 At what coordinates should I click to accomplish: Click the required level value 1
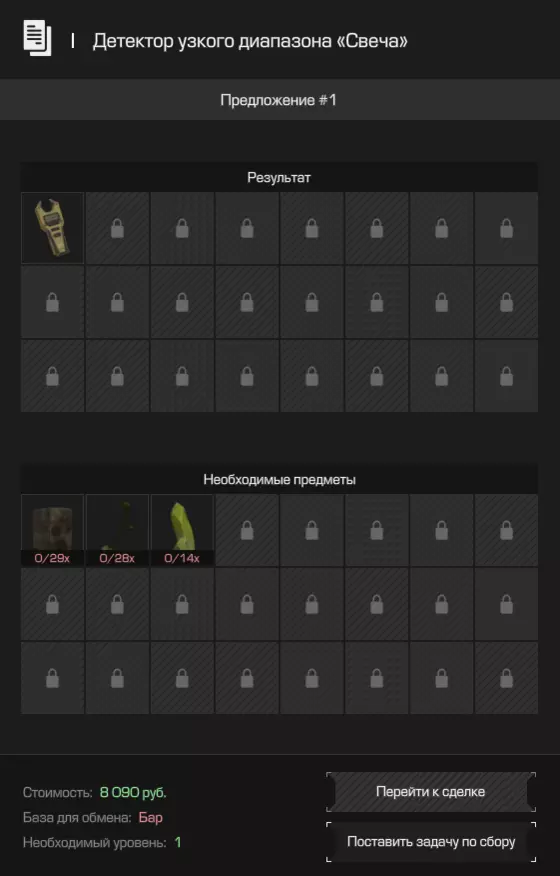(178, 842)
